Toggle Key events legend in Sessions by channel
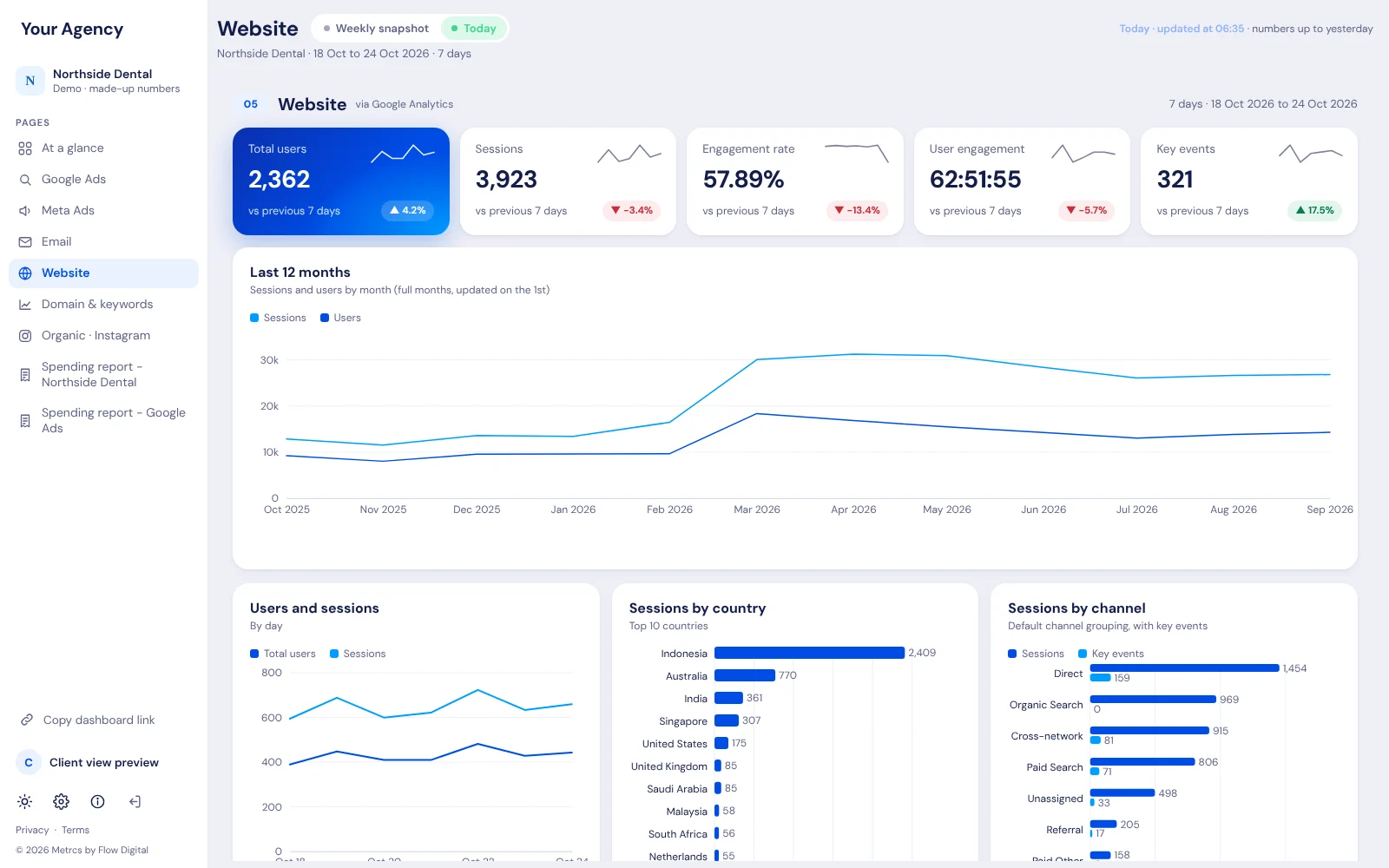The width and height of the screenshot is (1389, 868). click(1111, 654)
